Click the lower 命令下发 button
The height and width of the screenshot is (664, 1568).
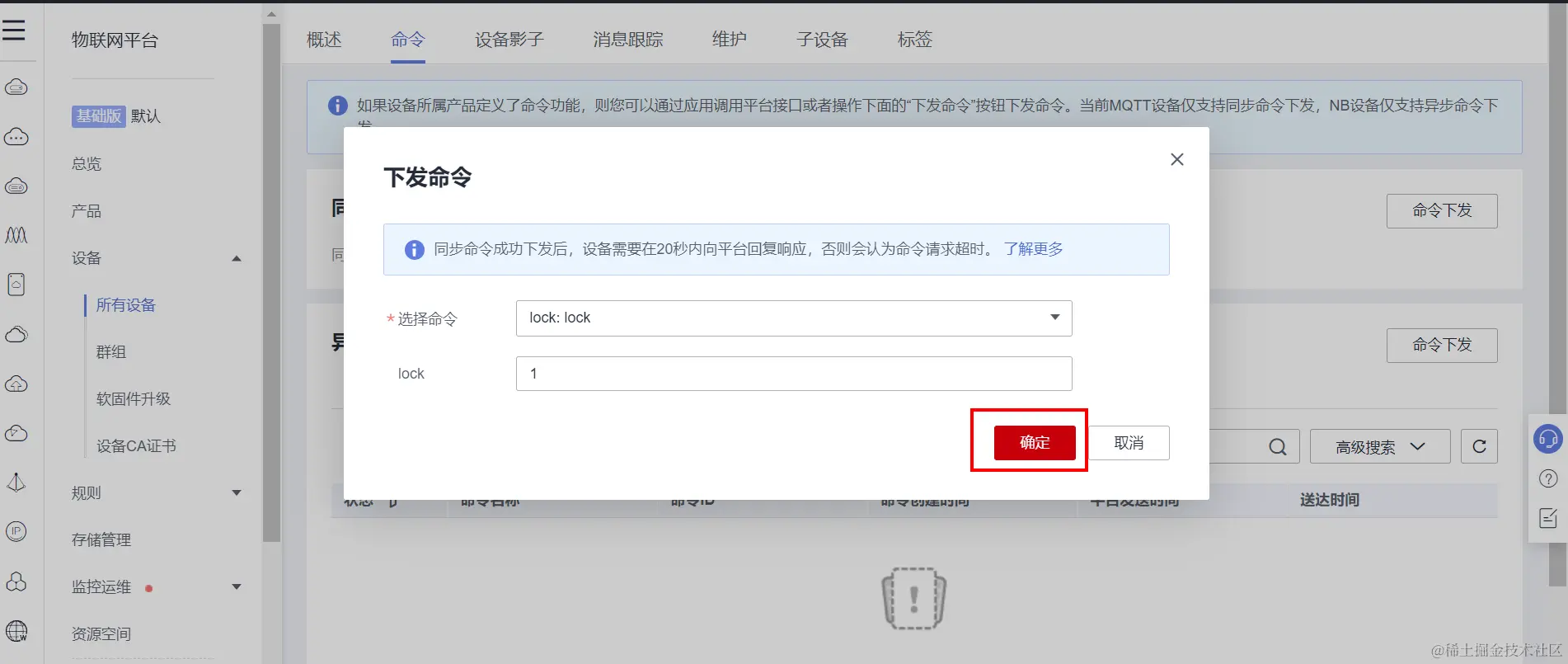pos(1442,345)
